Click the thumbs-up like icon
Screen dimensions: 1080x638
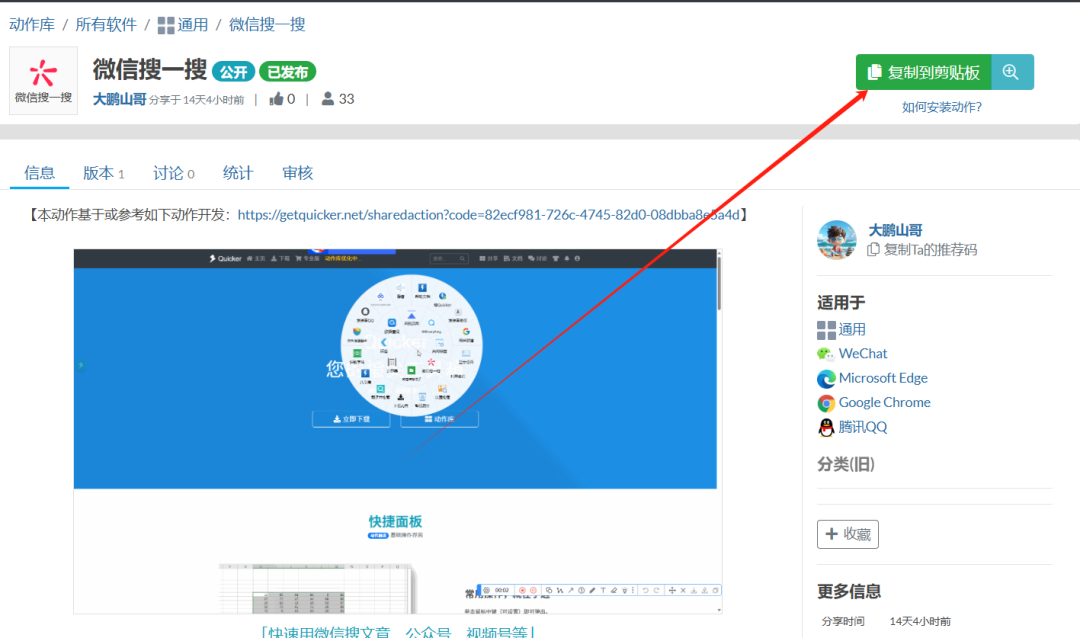click(276, 99)
